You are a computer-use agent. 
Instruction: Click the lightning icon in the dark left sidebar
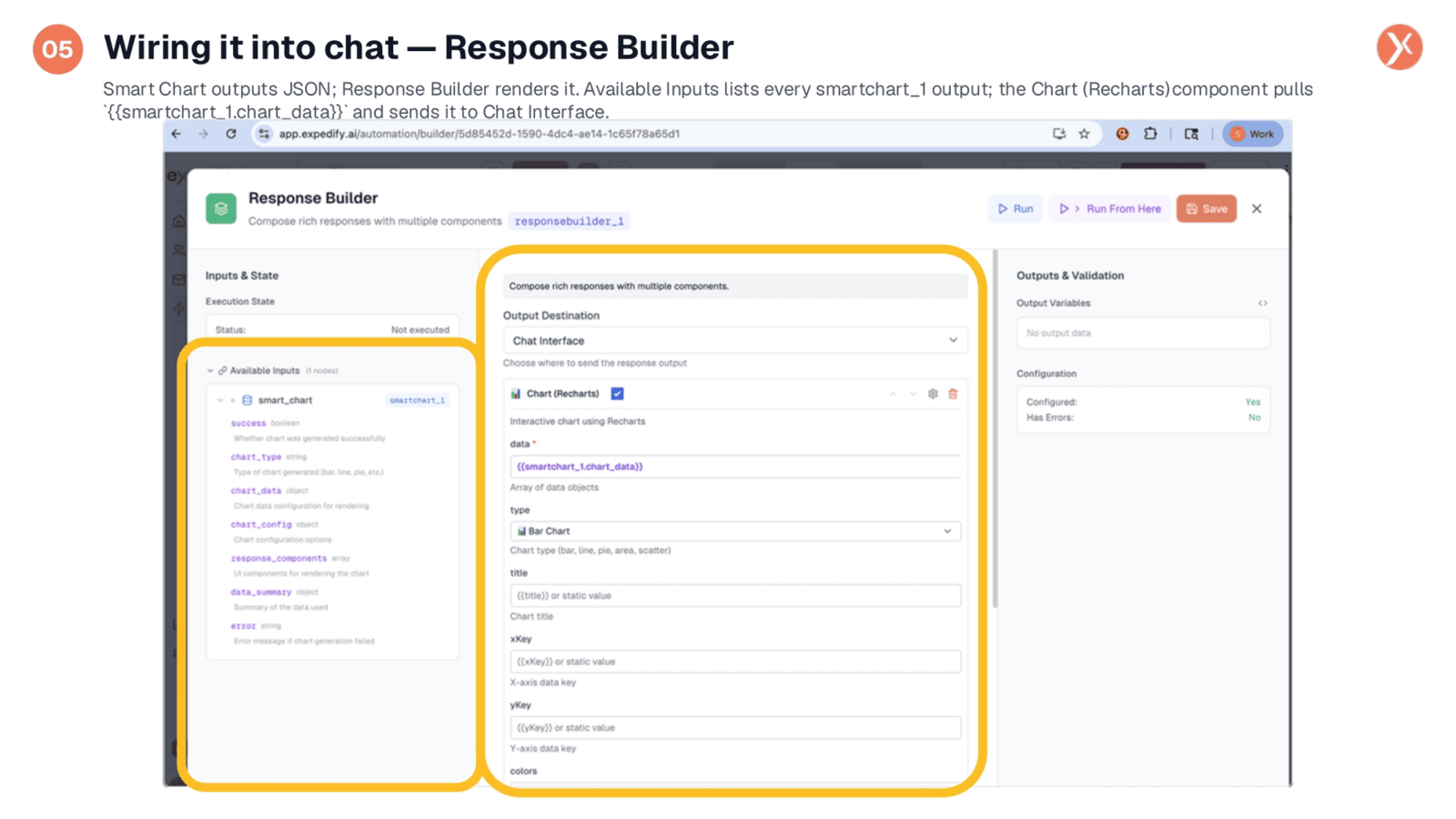click(x=179, y=309)
